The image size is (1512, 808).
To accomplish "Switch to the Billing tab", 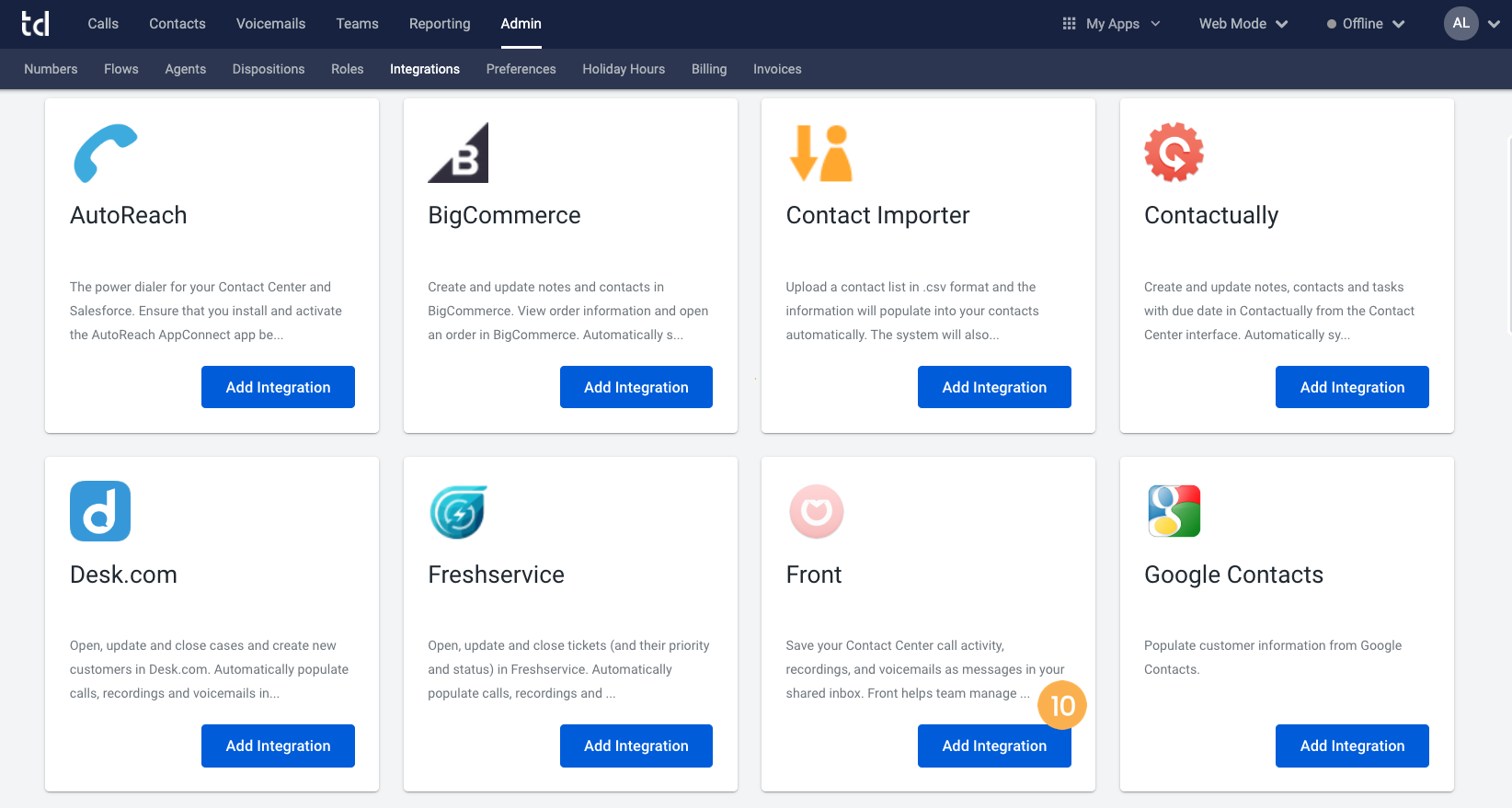I will click(709, 69).
